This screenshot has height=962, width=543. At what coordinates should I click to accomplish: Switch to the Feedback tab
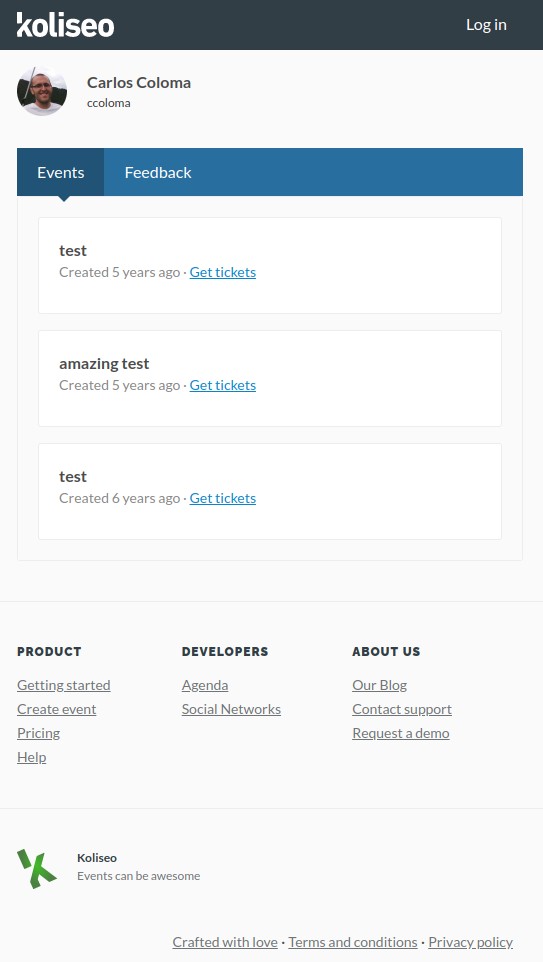(158, 172)
